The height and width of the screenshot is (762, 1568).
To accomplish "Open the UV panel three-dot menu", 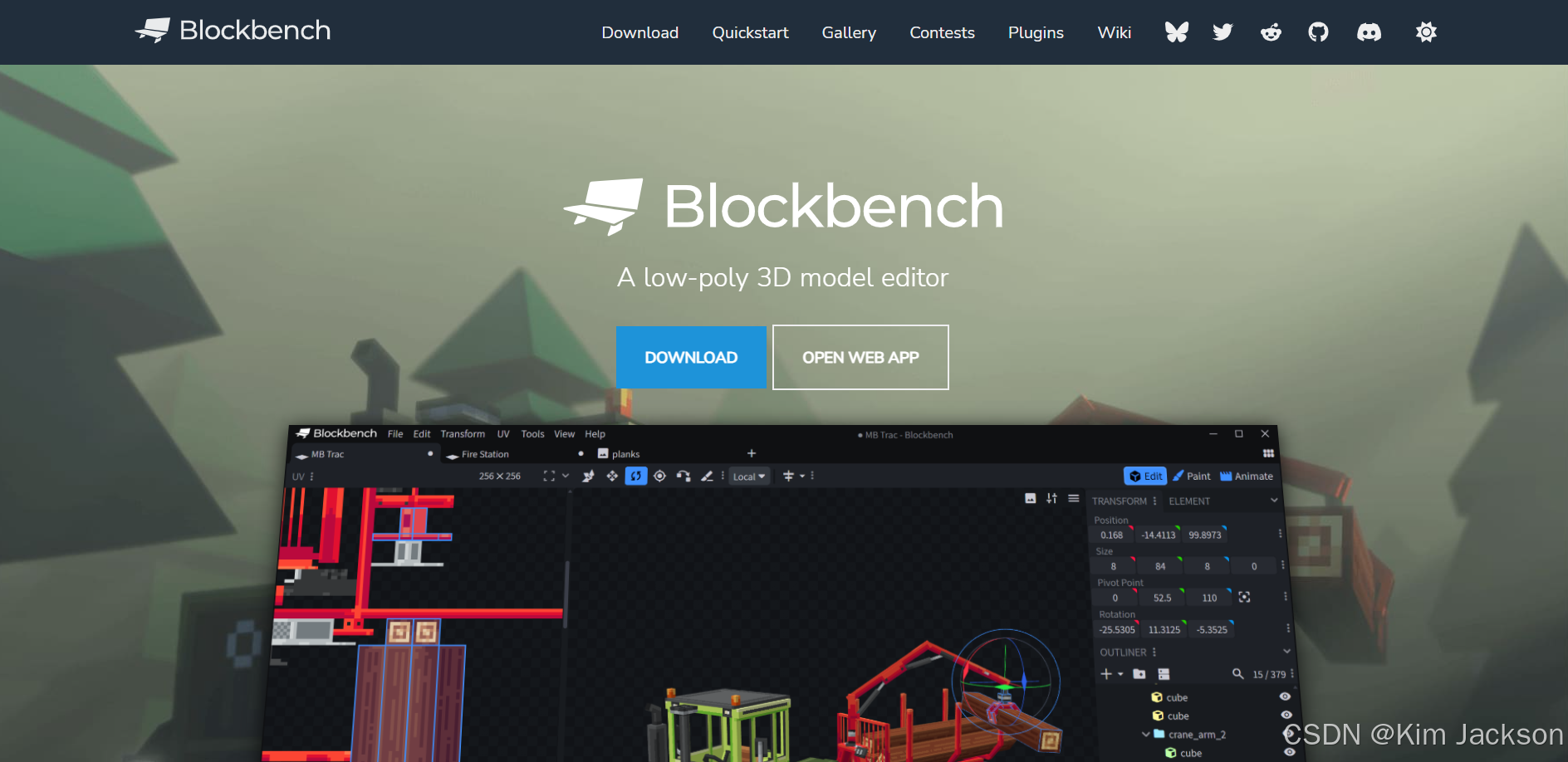I will tap(311, 476).
